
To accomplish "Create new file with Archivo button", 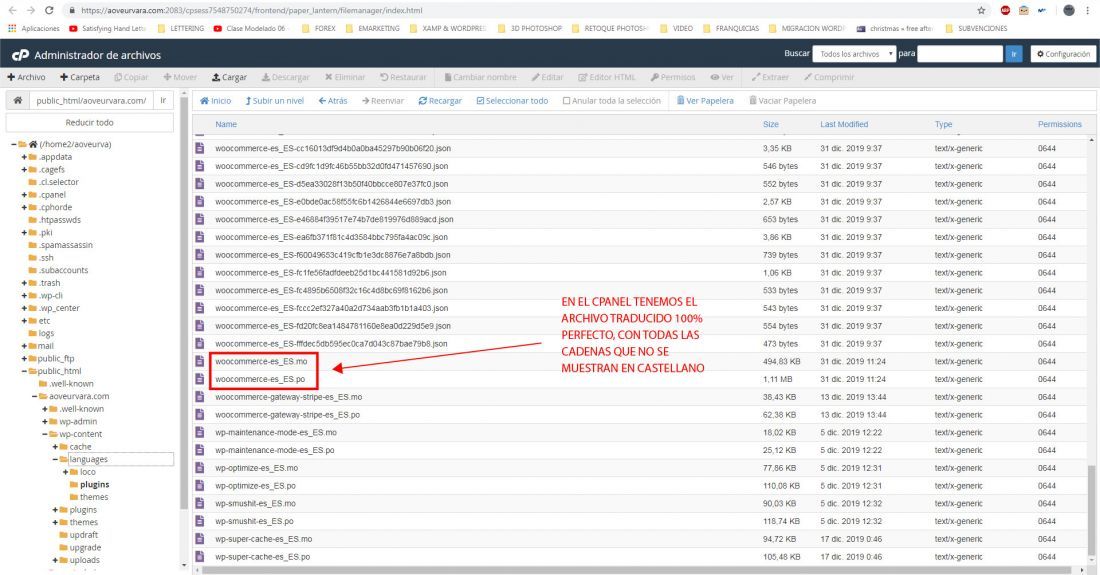I will coord(27,77).
